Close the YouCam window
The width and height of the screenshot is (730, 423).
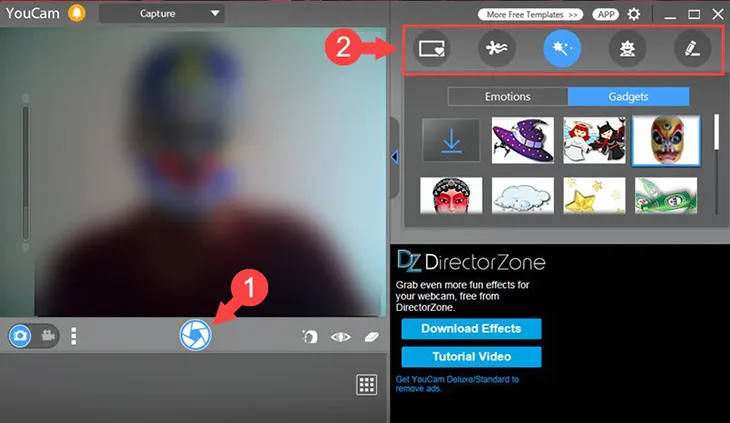(x=718, y=14)
